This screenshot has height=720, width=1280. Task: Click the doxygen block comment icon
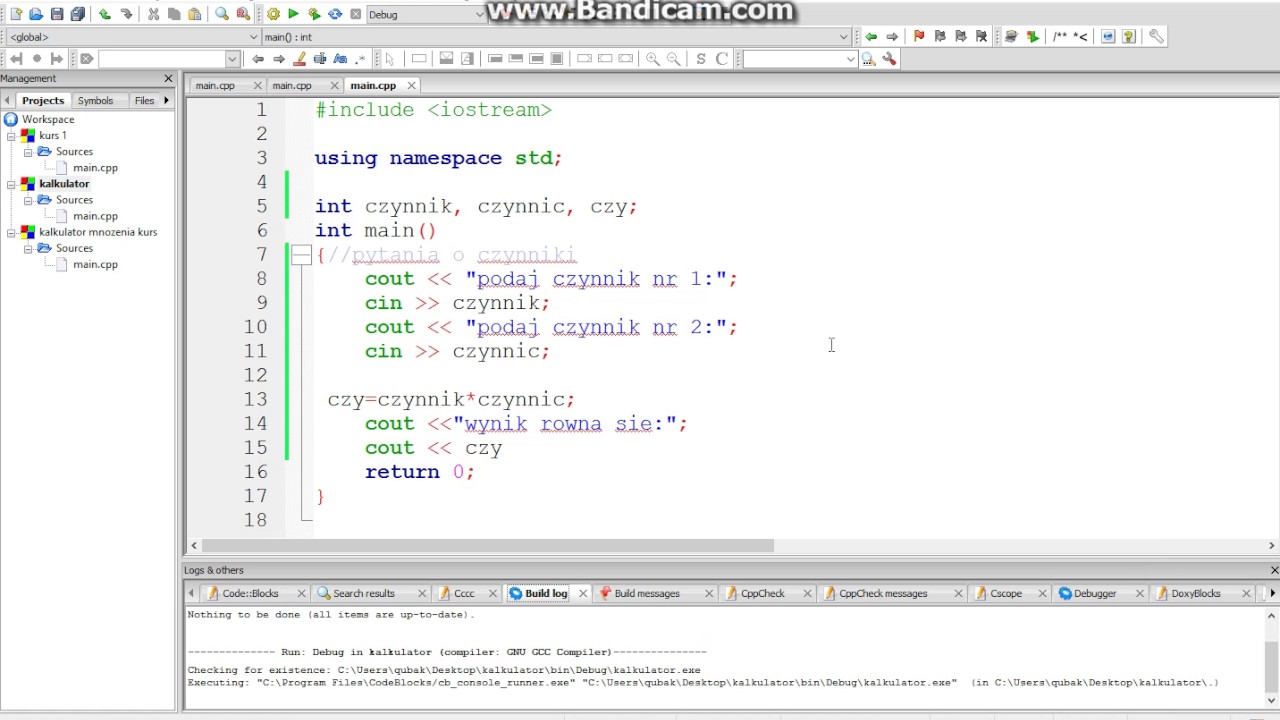[x=1059, y=37]
